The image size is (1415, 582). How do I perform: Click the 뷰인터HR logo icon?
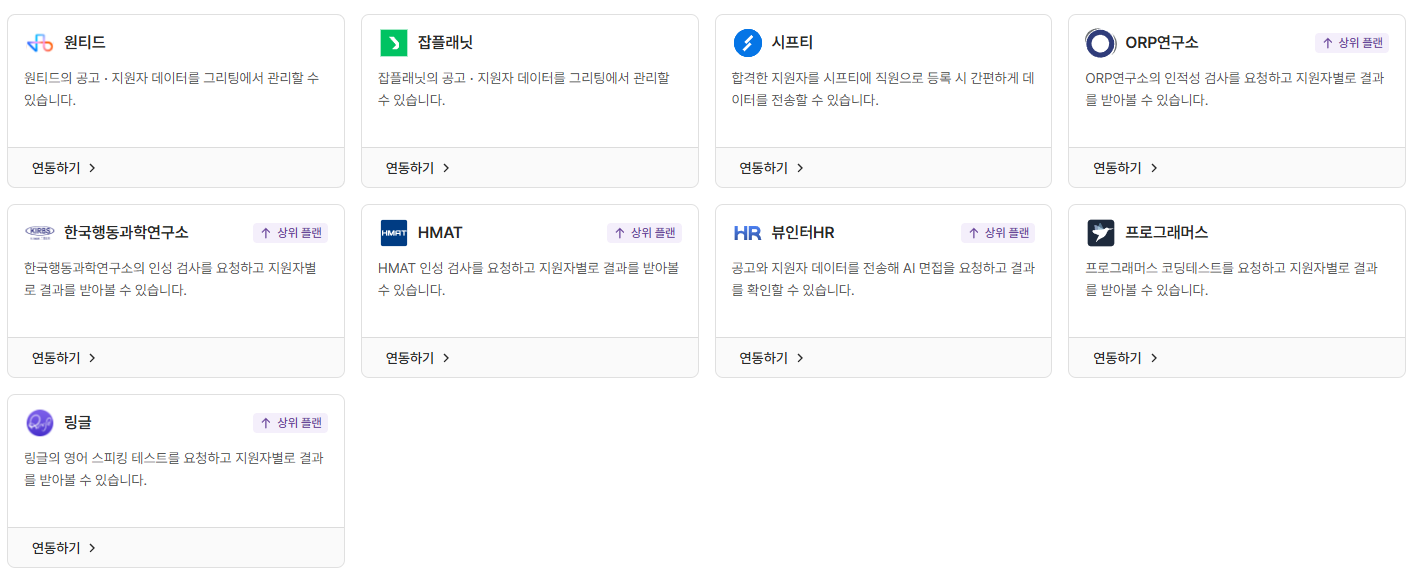coord(747,233)
